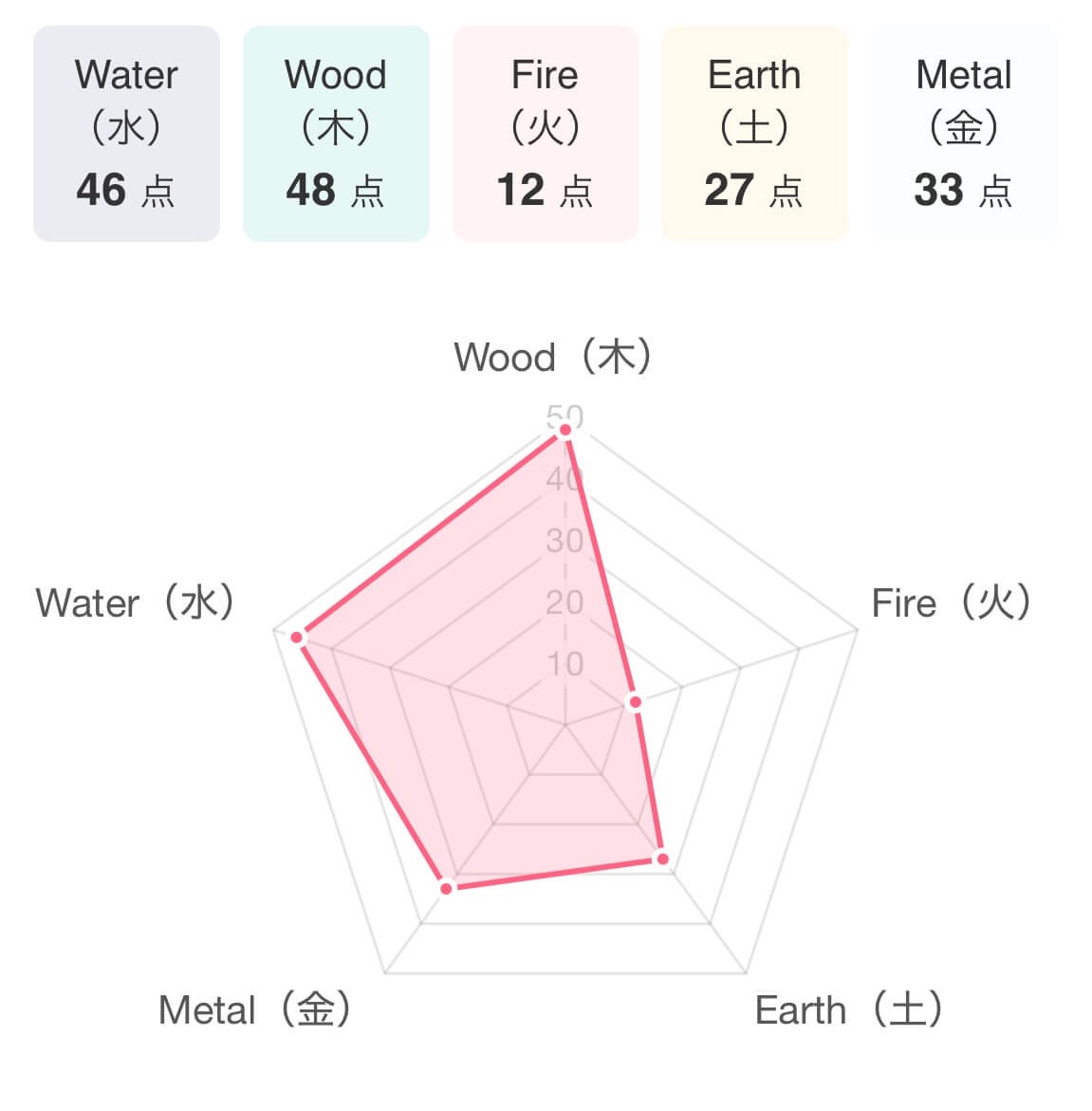The height and width of the screenshot is (1111, 1092).
Task: Click the Fire (火) axis label
Action: click(x=952, y=603)
